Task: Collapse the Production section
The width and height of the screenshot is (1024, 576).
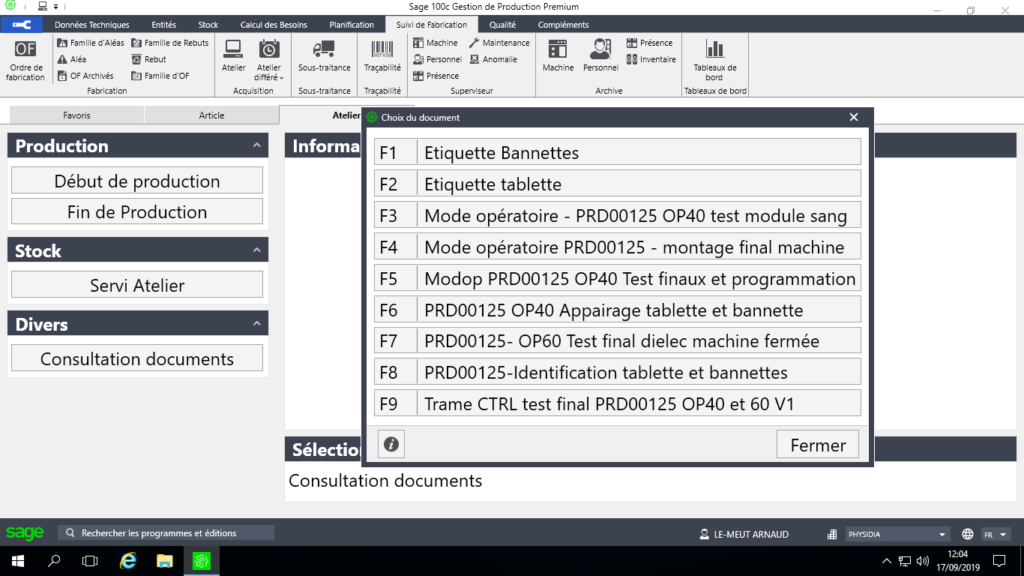Action: 257,146
